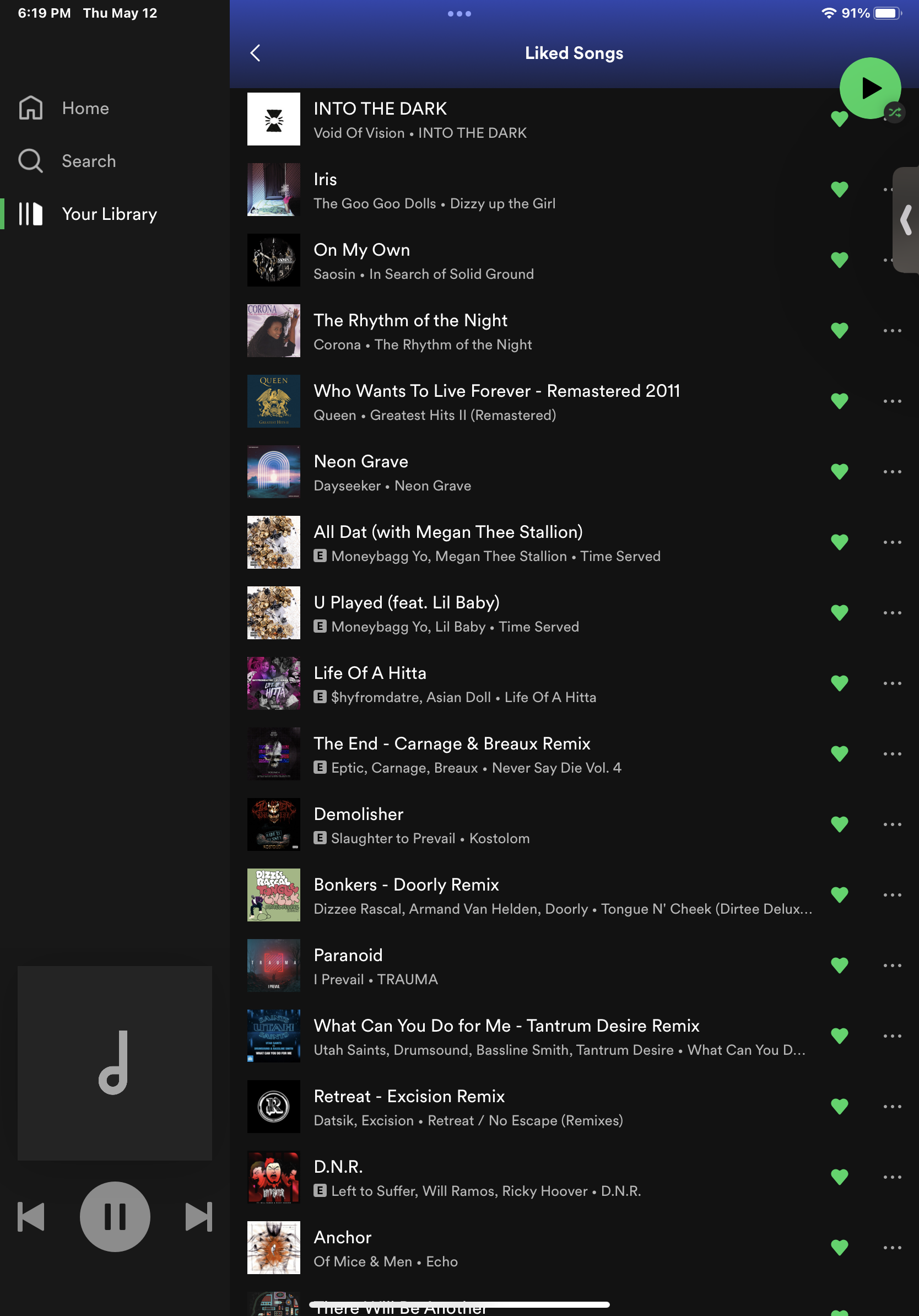Pause the currently playing track
The width and height of the screenshot is (919, 1316).
(115, 1216)
